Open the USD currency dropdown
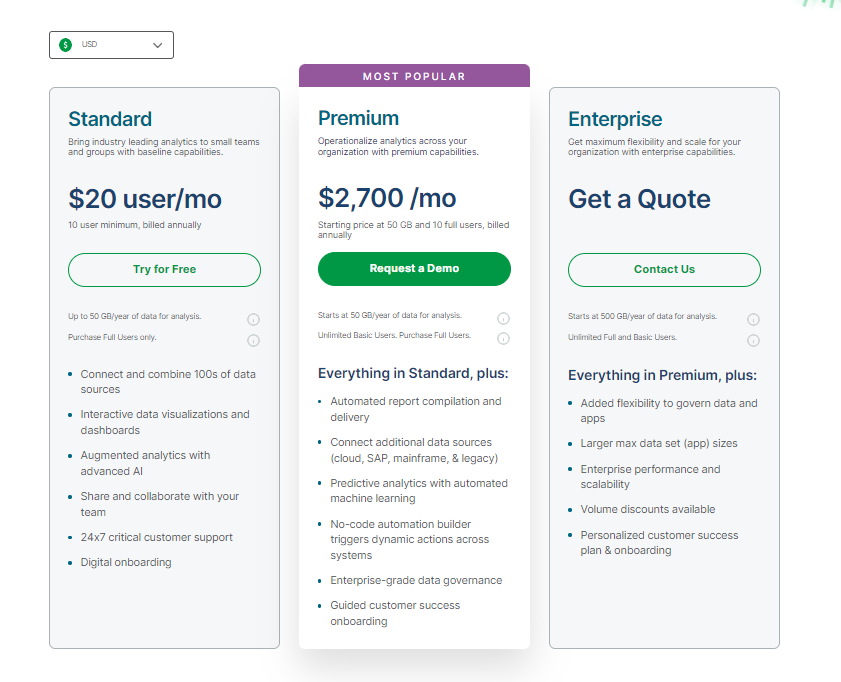This screenshot has width=841, height=682. (x=111, y=44)
